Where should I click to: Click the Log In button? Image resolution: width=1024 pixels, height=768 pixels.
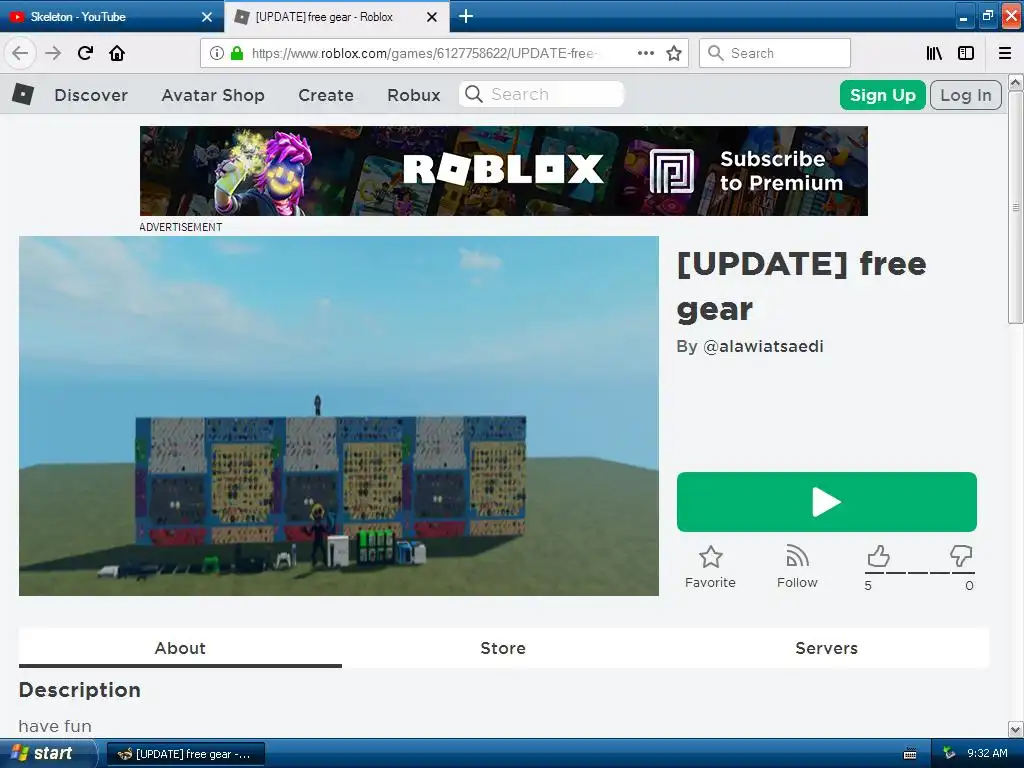point(965,95)
